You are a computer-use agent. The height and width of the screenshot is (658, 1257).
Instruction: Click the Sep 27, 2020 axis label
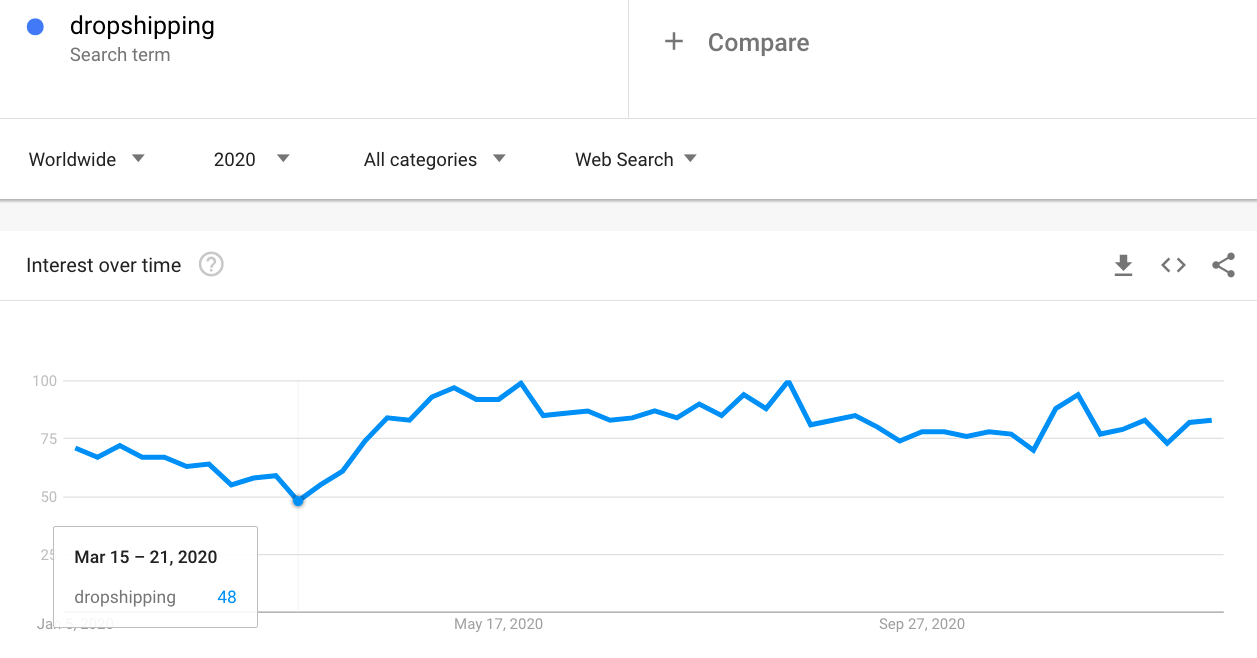point(922,624)
